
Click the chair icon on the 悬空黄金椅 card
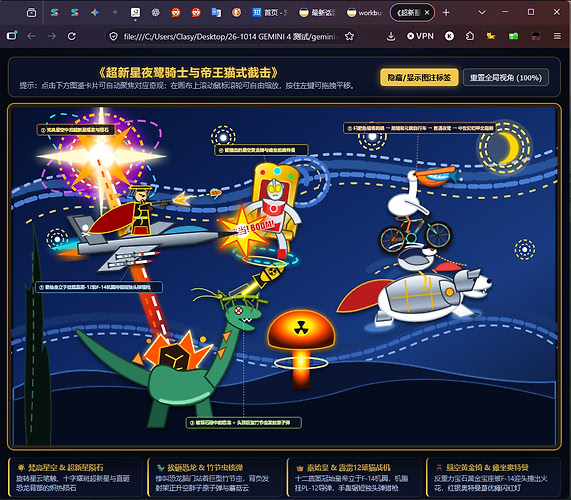[439, 468]
